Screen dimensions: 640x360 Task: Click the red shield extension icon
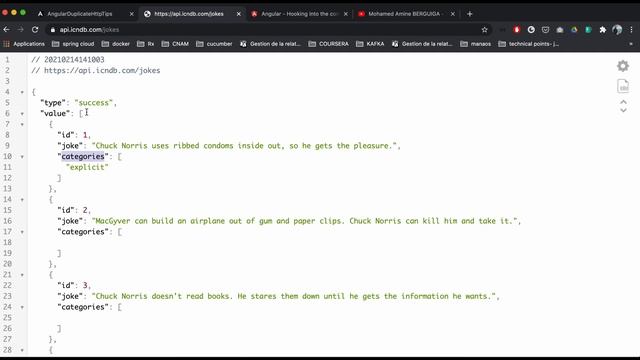[x=517, y=30]
